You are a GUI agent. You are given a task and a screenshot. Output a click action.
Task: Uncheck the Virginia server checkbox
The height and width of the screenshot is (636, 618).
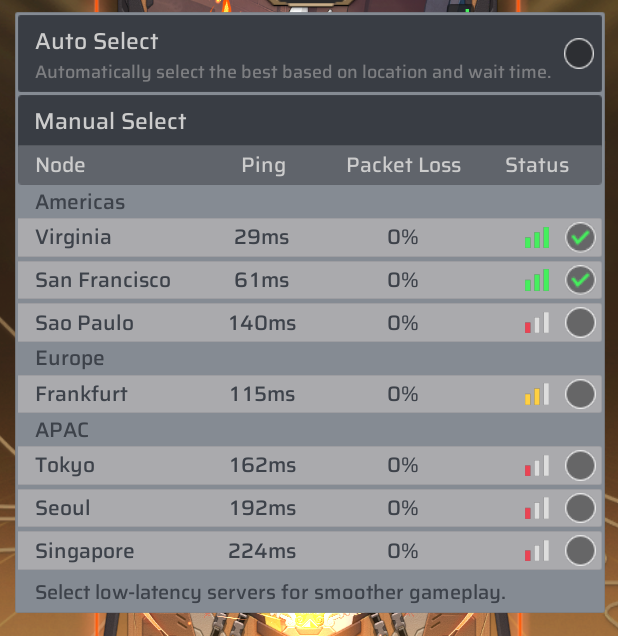click(x=580, y=237)
